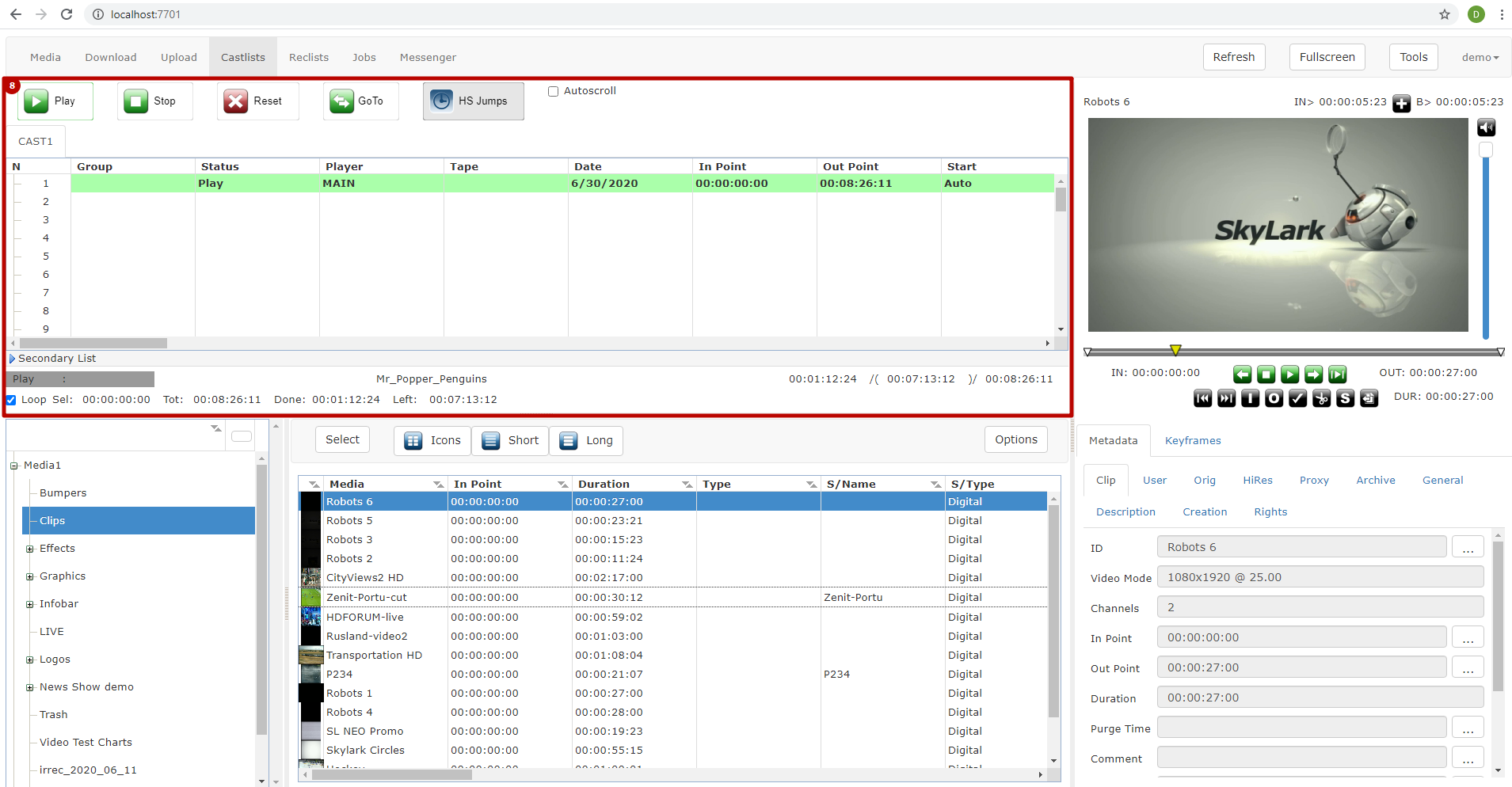This screenshot has width=1512, height=787.
Task: Switch to Icons view
Action: tap(432, 440)
